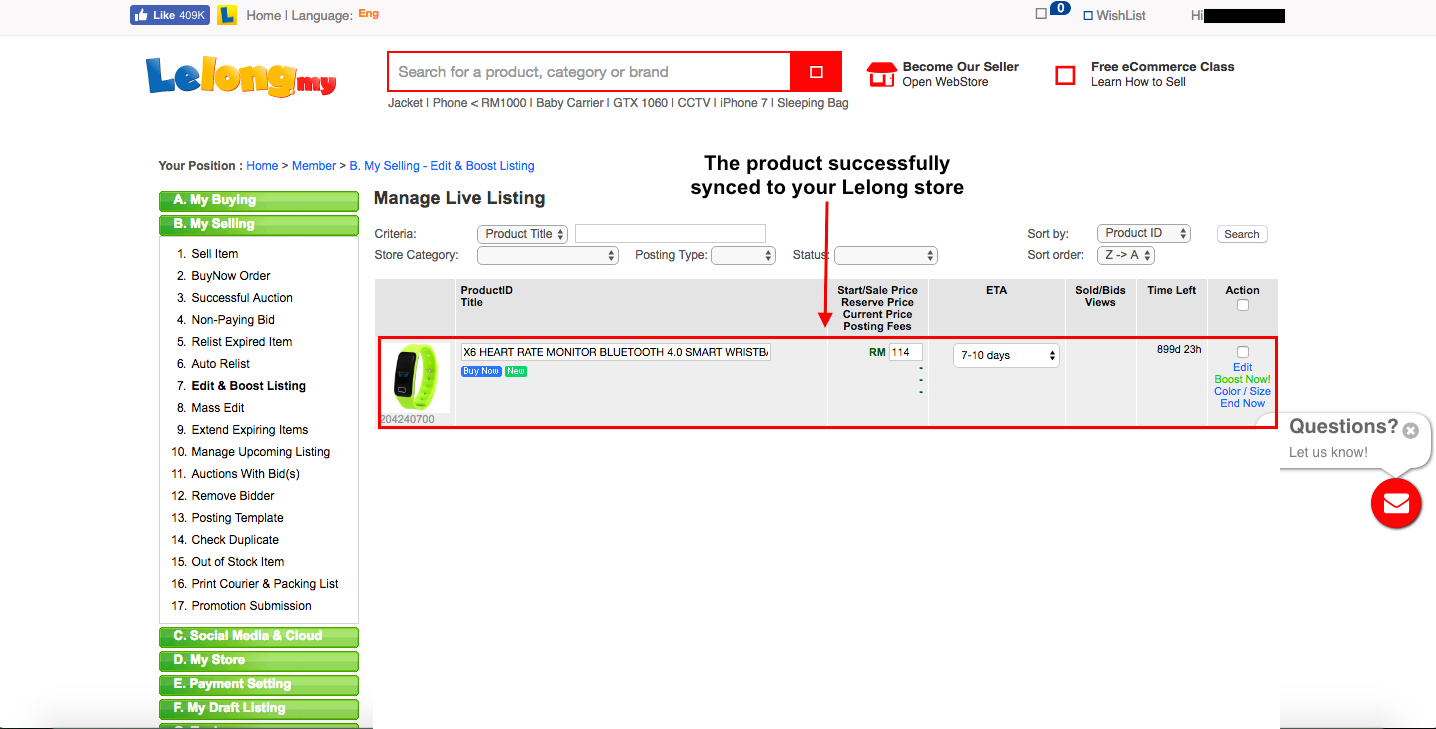Open Auctions With Bid(s) menu item
The image size is (1436, 729).
tap(246, 474)
